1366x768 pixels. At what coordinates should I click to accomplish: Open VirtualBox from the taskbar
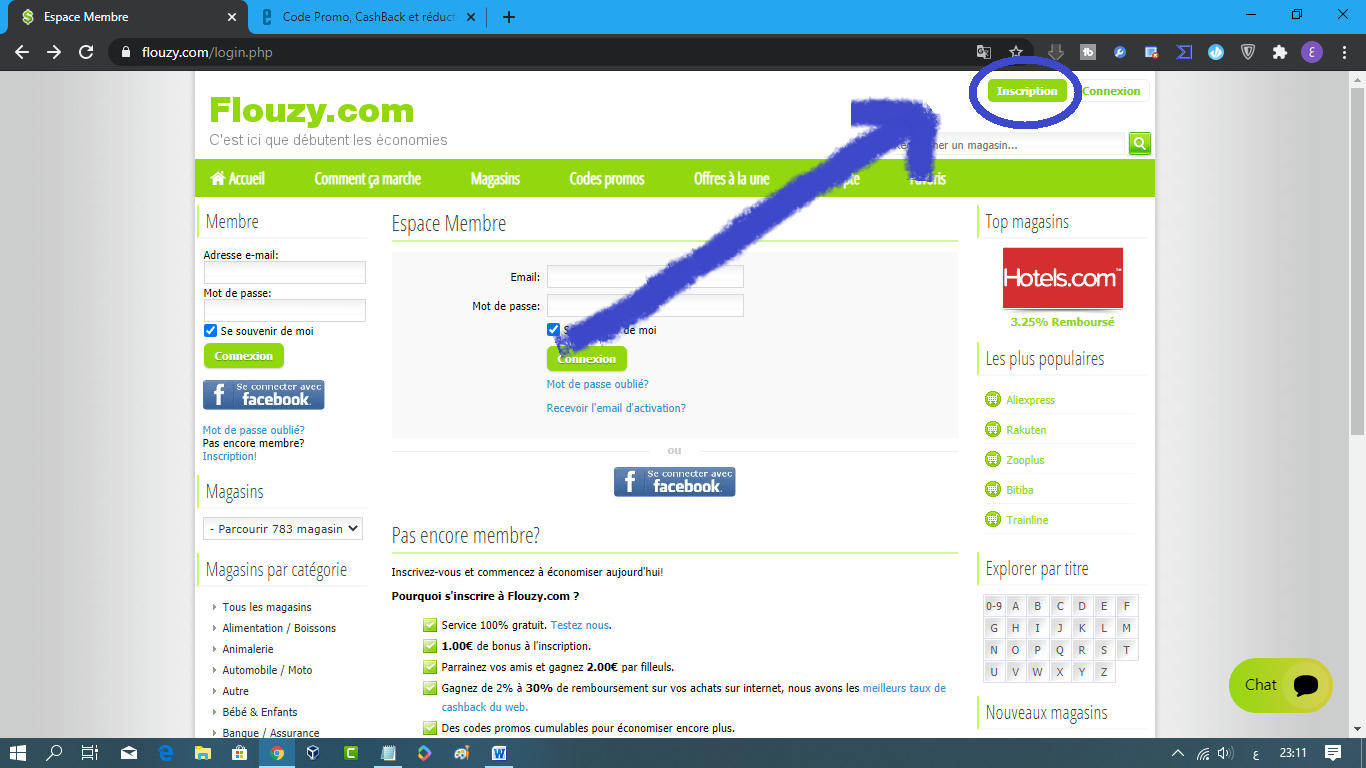tap(314, 753)
